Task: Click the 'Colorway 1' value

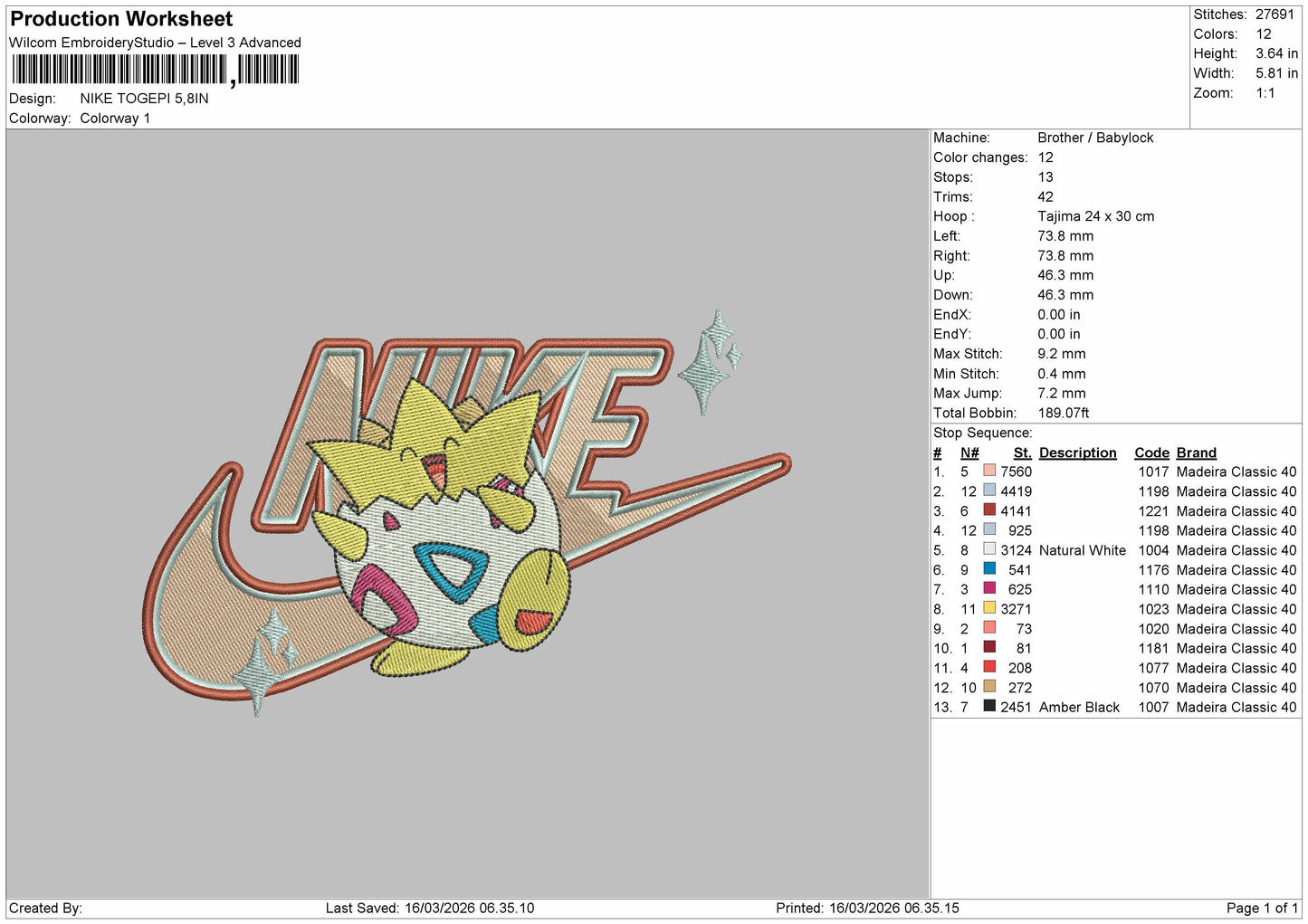Action: point(115,119)
